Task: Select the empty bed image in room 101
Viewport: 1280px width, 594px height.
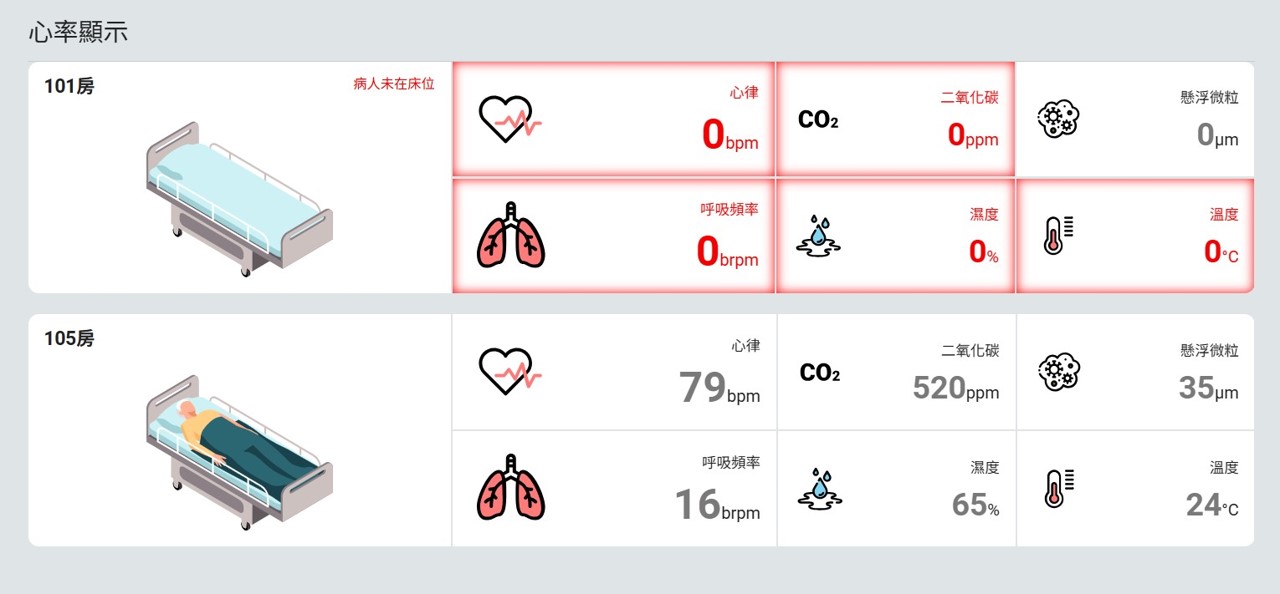Action: coord(239,199)
